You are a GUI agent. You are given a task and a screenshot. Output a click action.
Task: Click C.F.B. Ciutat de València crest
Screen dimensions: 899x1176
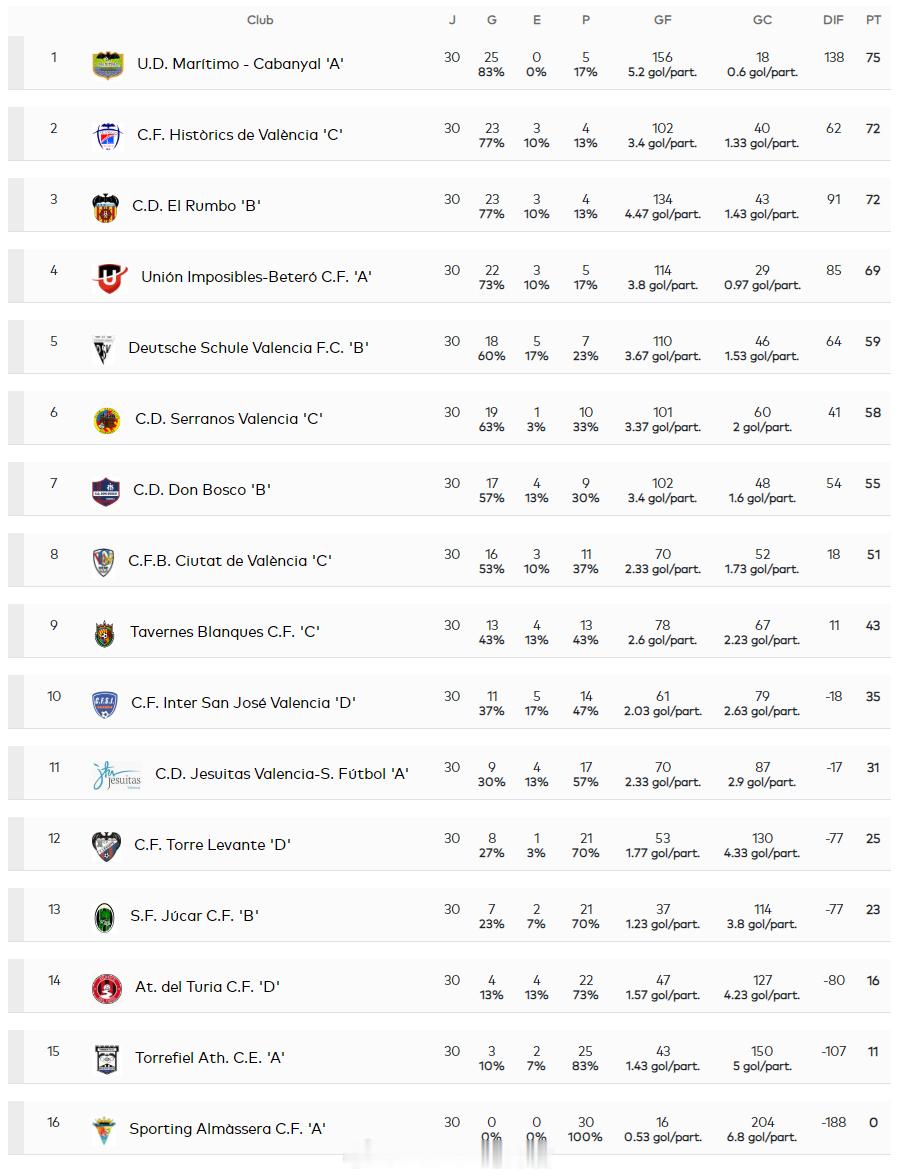pyautogui.click(x=103, y=562)
